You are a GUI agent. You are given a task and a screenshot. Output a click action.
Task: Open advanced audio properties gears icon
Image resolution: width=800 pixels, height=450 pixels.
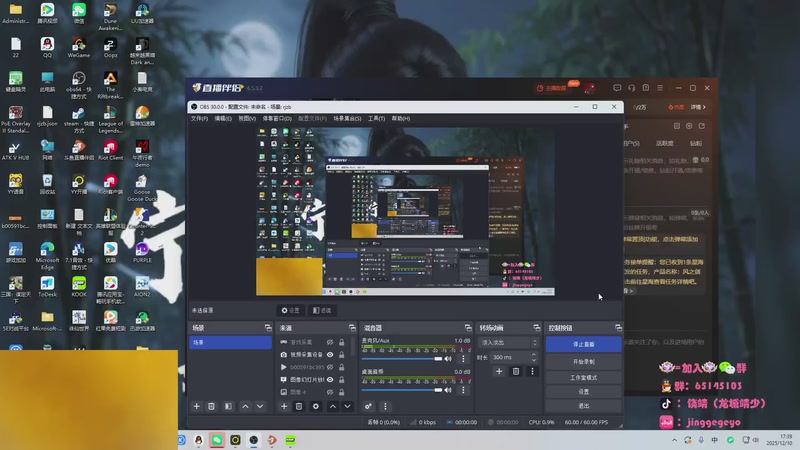tap(368, 406)
